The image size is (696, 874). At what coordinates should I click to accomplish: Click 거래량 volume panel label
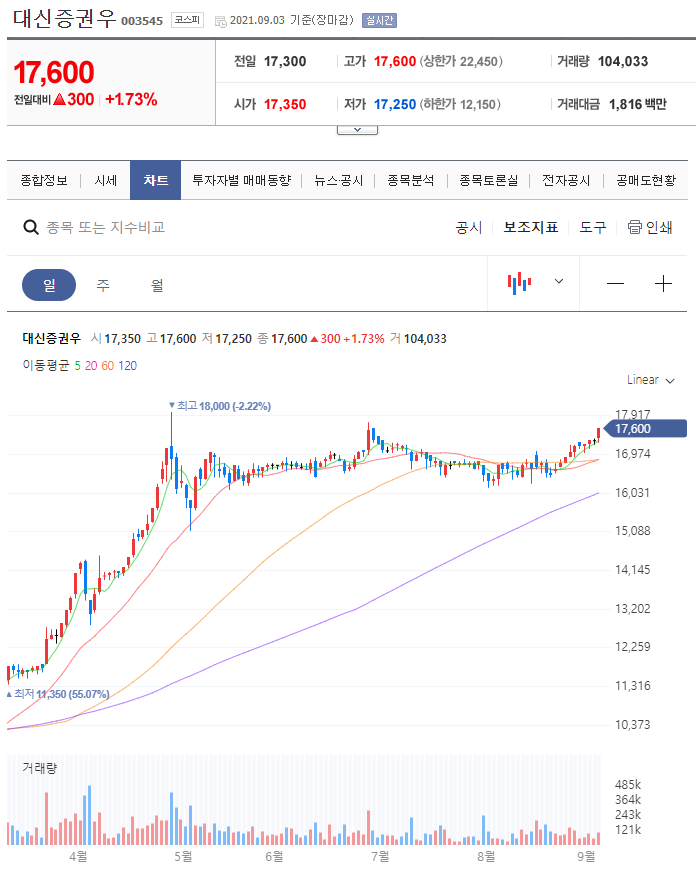click(x=40, y=768)
